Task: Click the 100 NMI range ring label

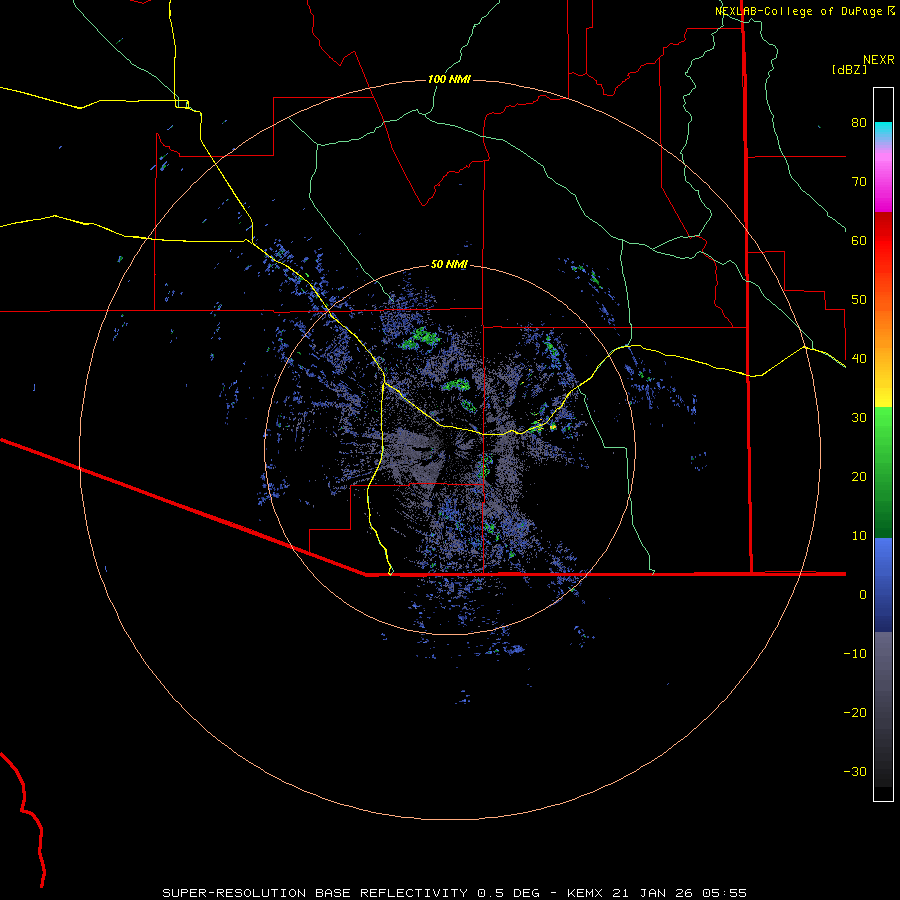Action: pyautogui.click(x=449, y=79)
